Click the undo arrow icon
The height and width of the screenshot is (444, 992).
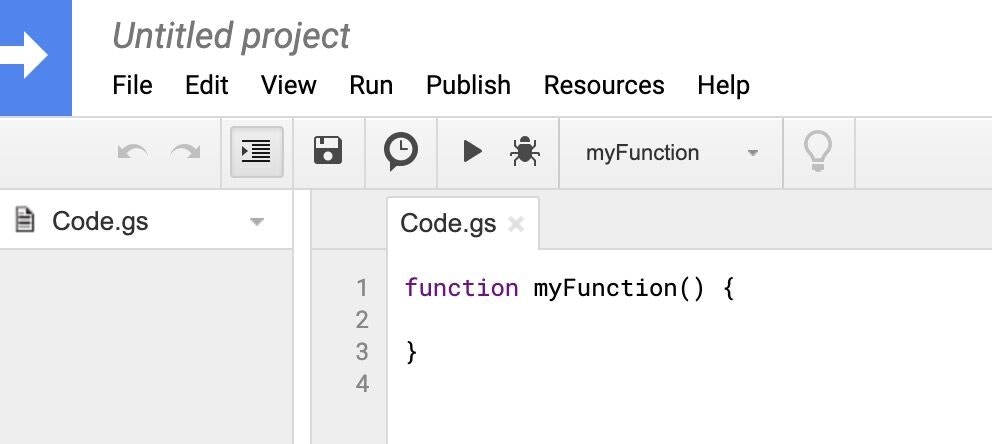point(133,152)
